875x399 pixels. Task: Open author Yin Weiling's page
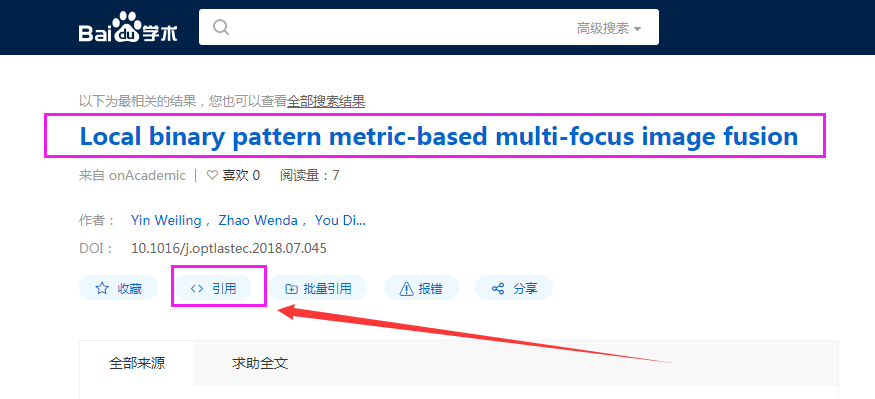[166, 220]
